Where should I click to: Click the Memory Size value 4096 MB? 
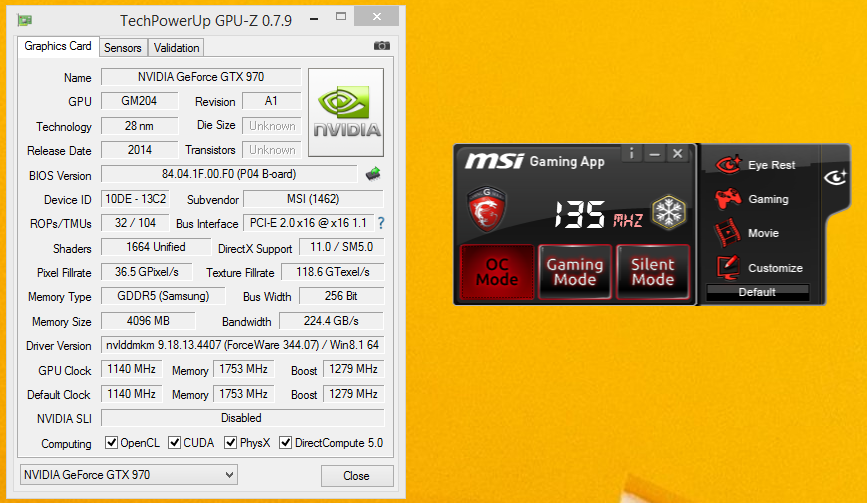click(x=148, y=321)
